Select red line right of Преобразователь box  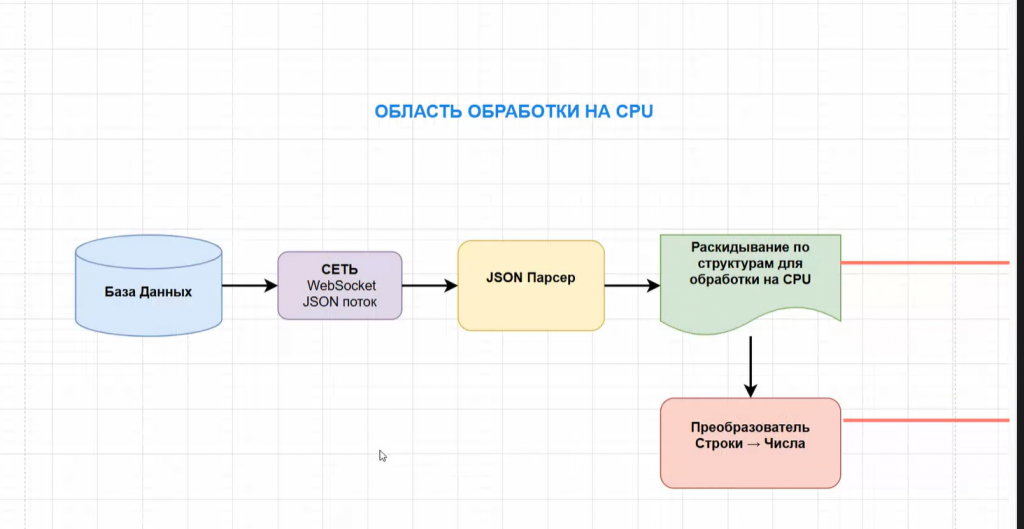coord(925,421)
